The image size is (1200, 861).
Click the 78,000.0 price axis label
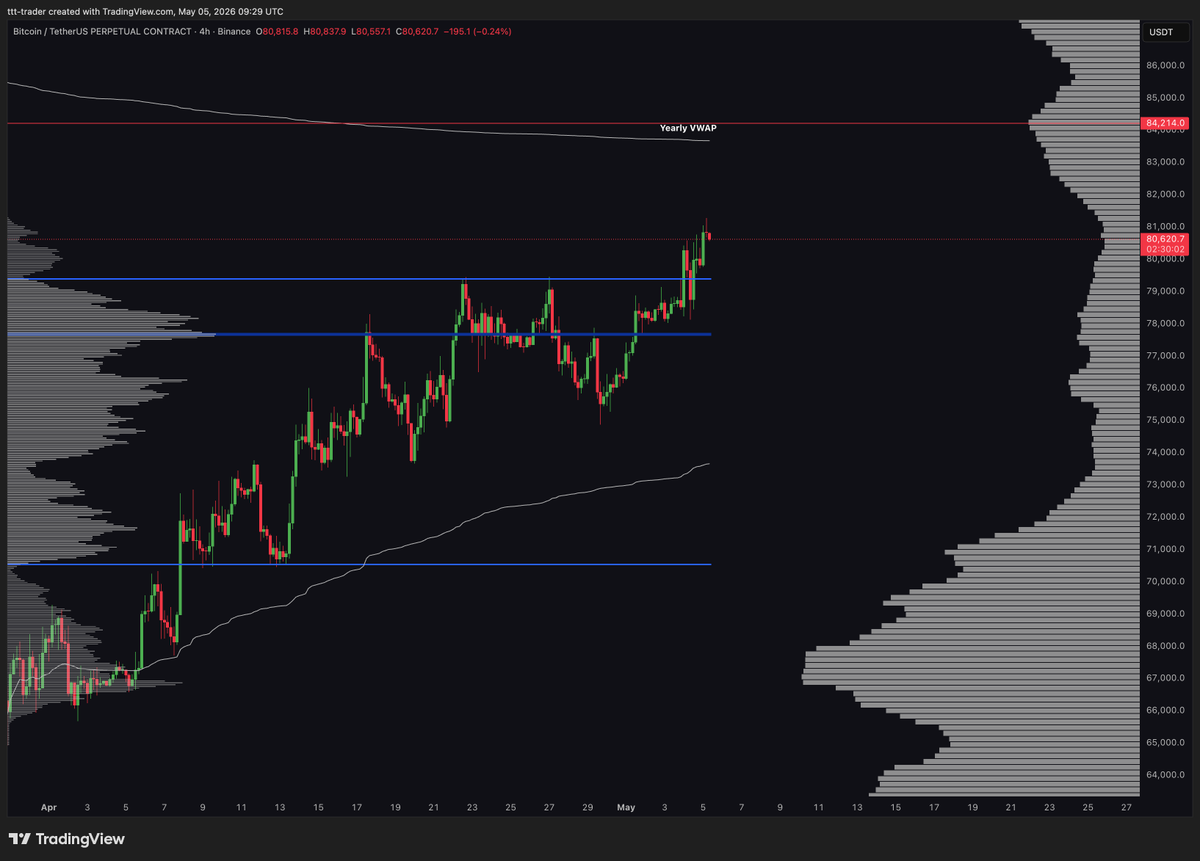[x=1166, y=323]
